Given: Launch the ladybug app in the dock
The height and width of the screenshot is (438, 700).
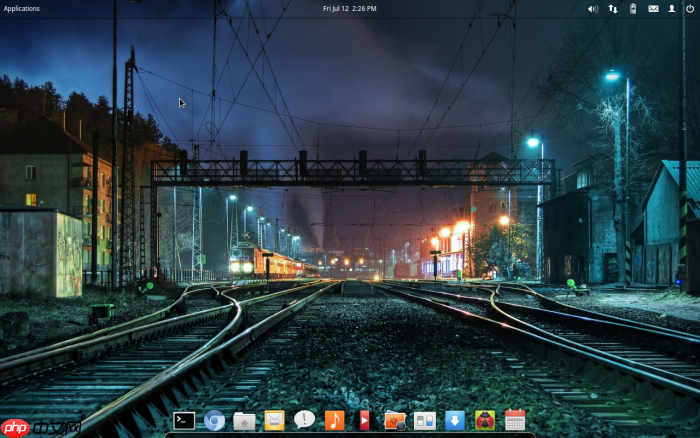Looking at the screenshot, I should [x=485, y=421].
